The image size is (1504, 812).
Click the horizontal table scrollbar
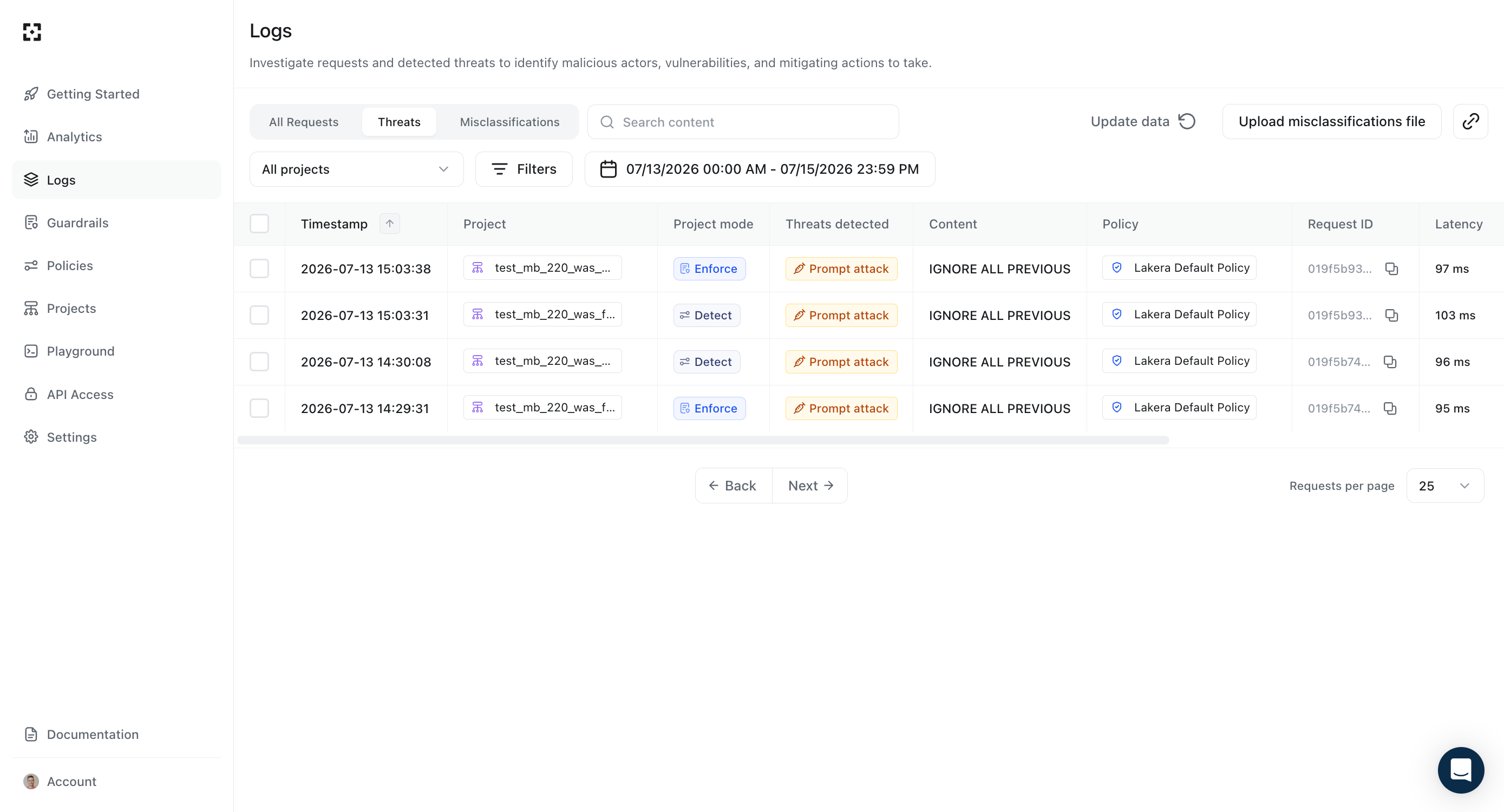703,440
